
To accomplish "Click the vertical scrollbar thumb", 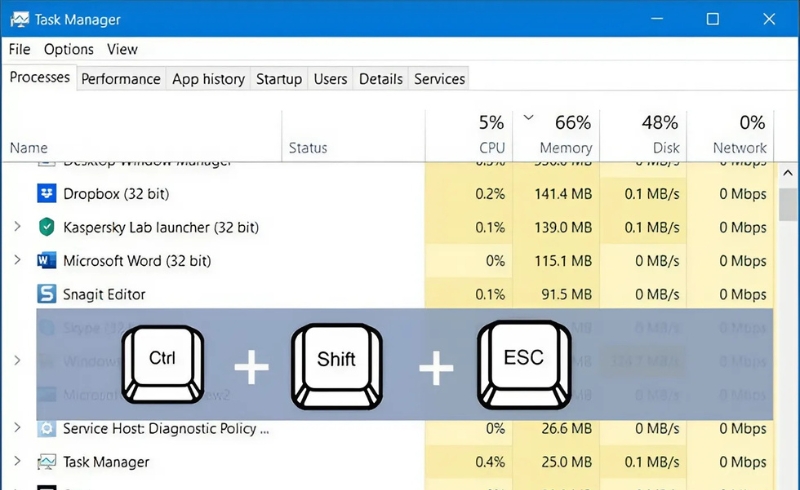I will pos(788,204).
